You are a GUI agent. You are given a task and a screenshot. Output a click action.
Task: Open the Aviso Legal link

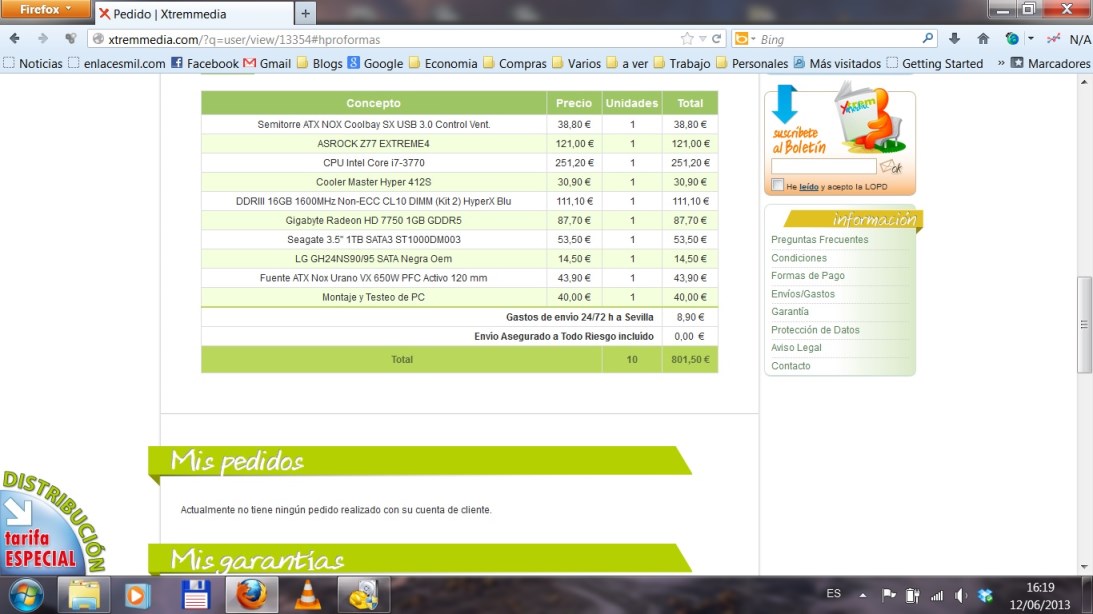point(796,348)
